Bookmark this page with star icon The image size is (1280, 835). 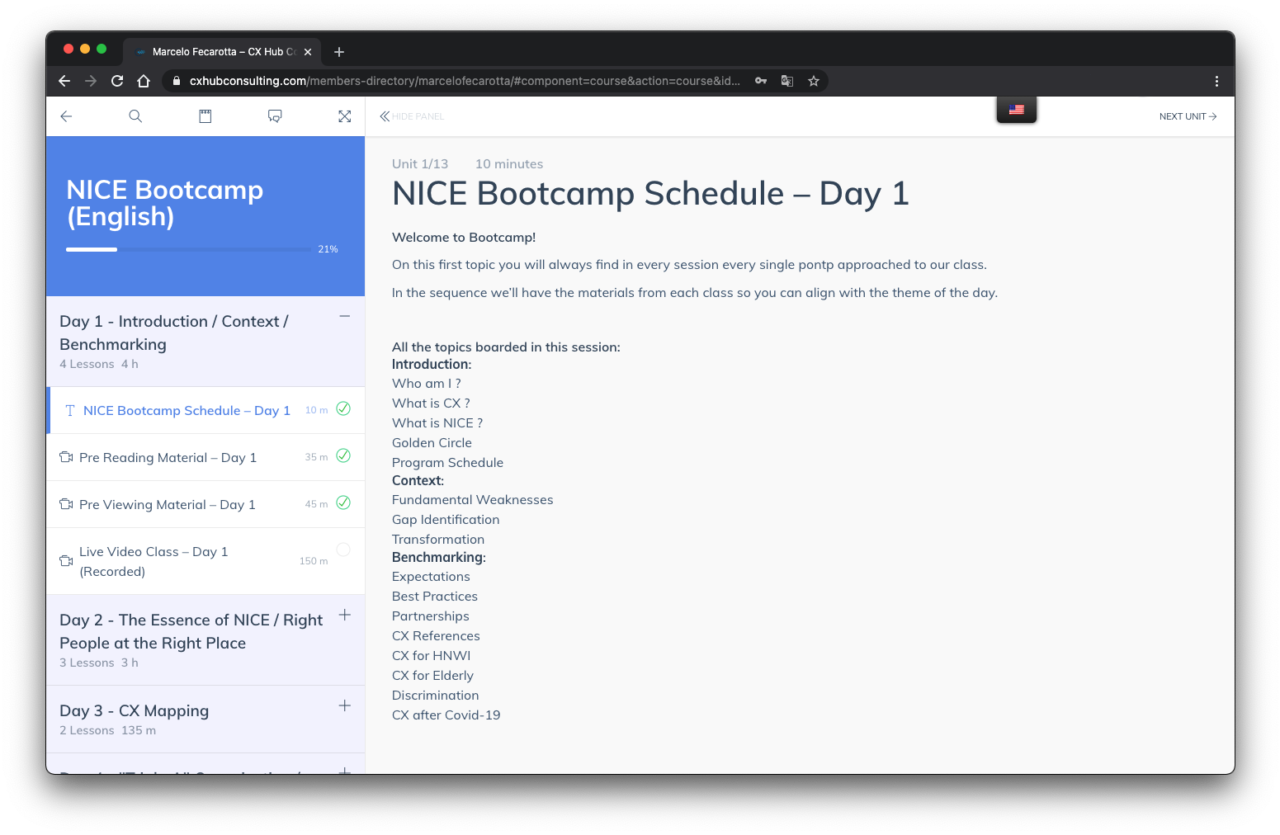point(814,81)
